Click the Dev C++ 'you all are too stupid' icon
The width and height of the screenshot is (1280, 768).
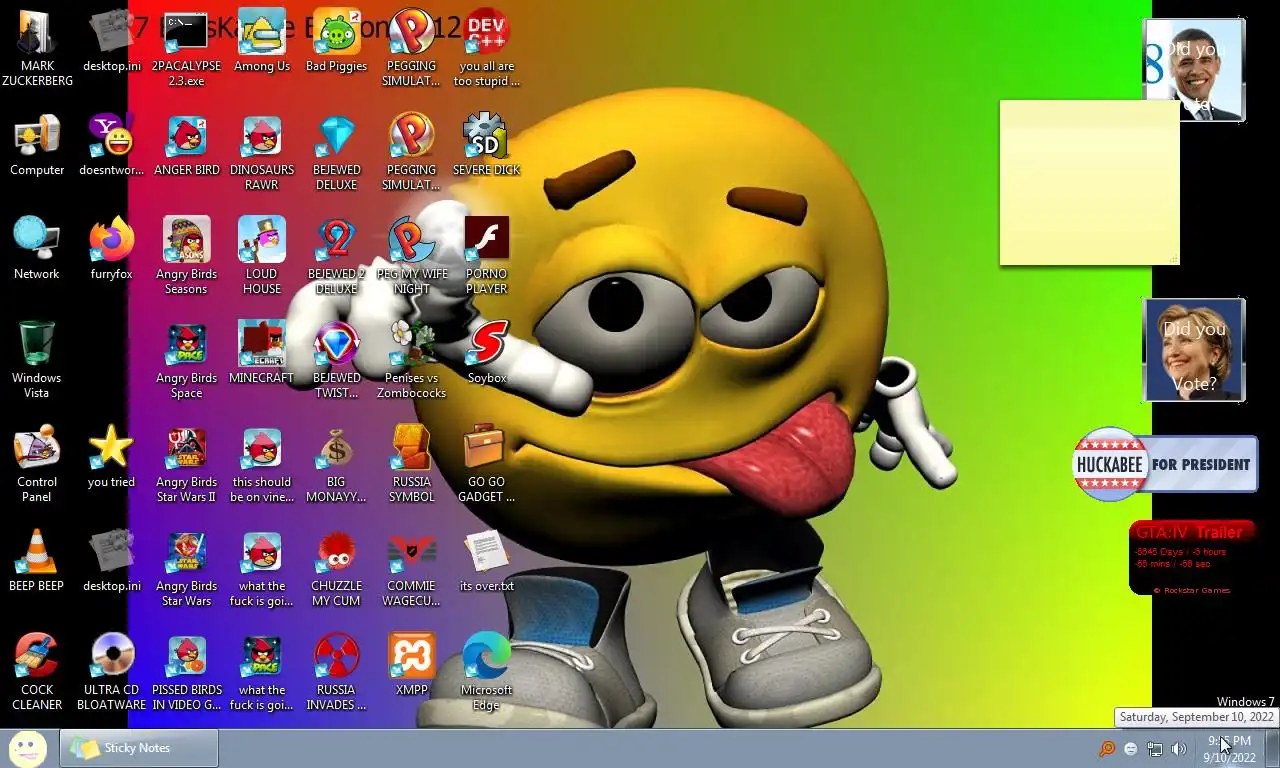pos(486,47)
